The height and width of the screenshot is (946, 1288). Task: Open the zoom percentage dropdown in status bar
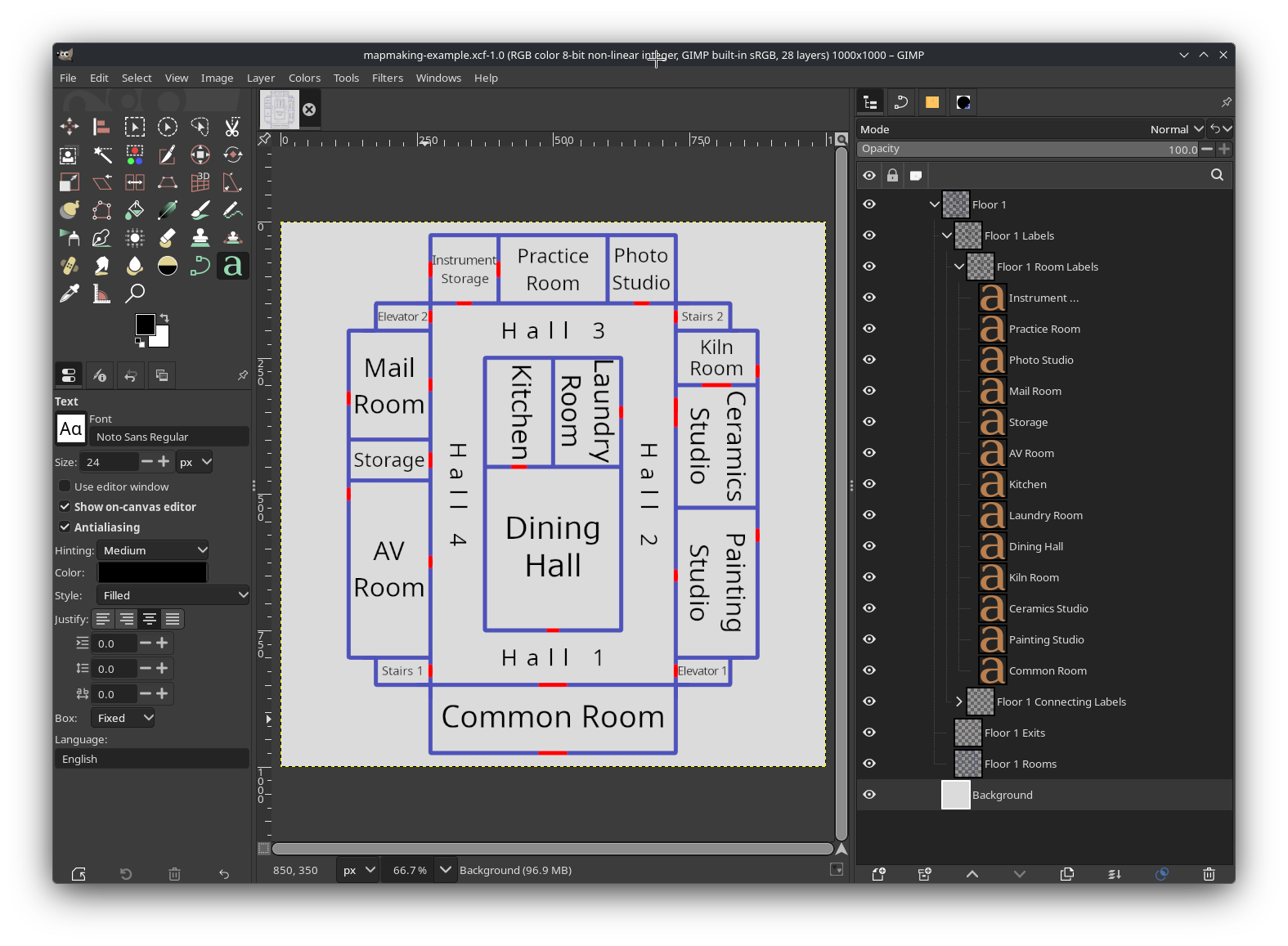445,870
